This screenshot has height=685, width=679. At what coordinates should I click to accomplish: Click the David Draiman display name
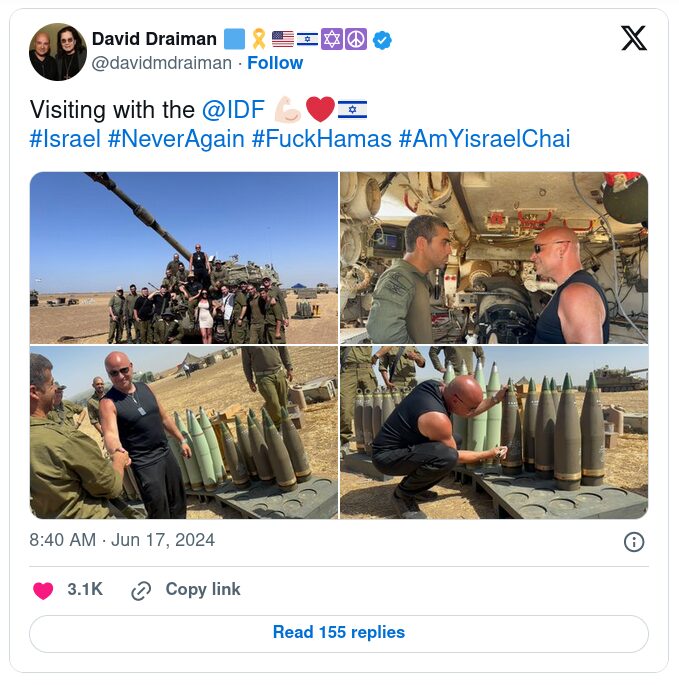154,39
